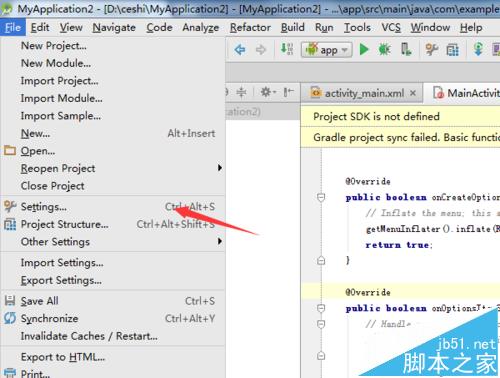
Task: Open the Help menu
Action: 471,27
